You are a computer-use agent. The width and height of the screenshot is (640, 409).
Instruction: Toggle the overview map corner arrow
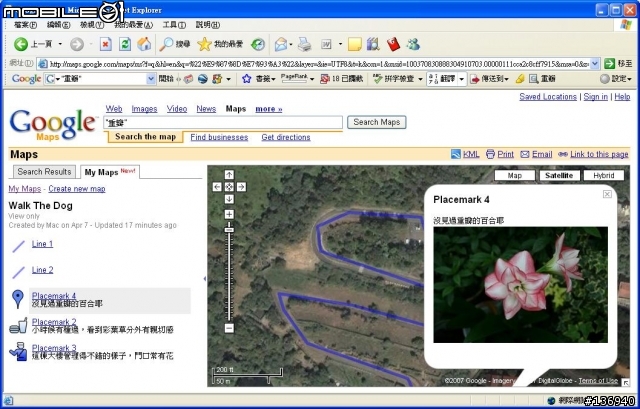point(625,382)
